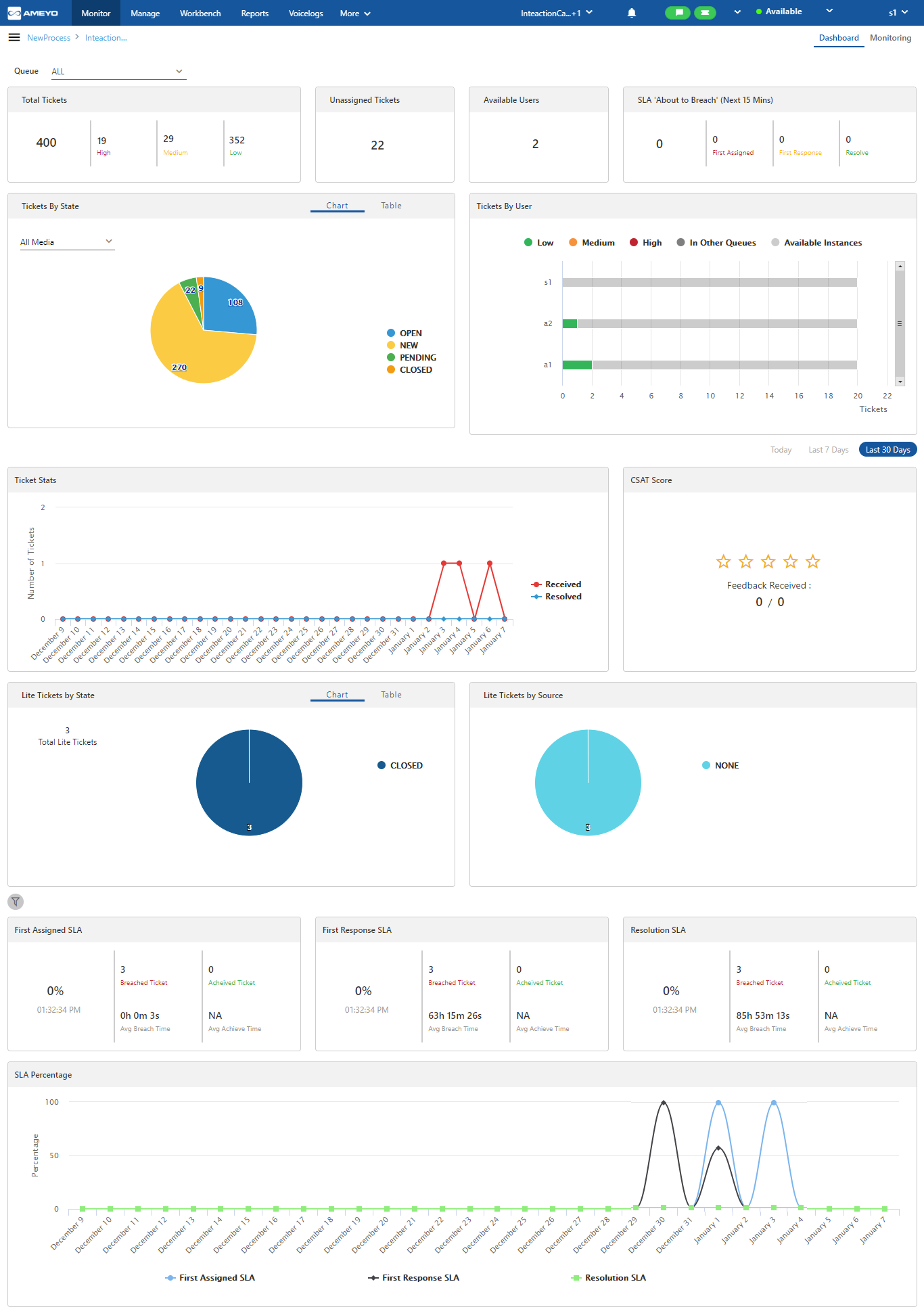Click the fourth CSAT star
This screenshot has width=924, height=1307.
click(x=791, y=561)
